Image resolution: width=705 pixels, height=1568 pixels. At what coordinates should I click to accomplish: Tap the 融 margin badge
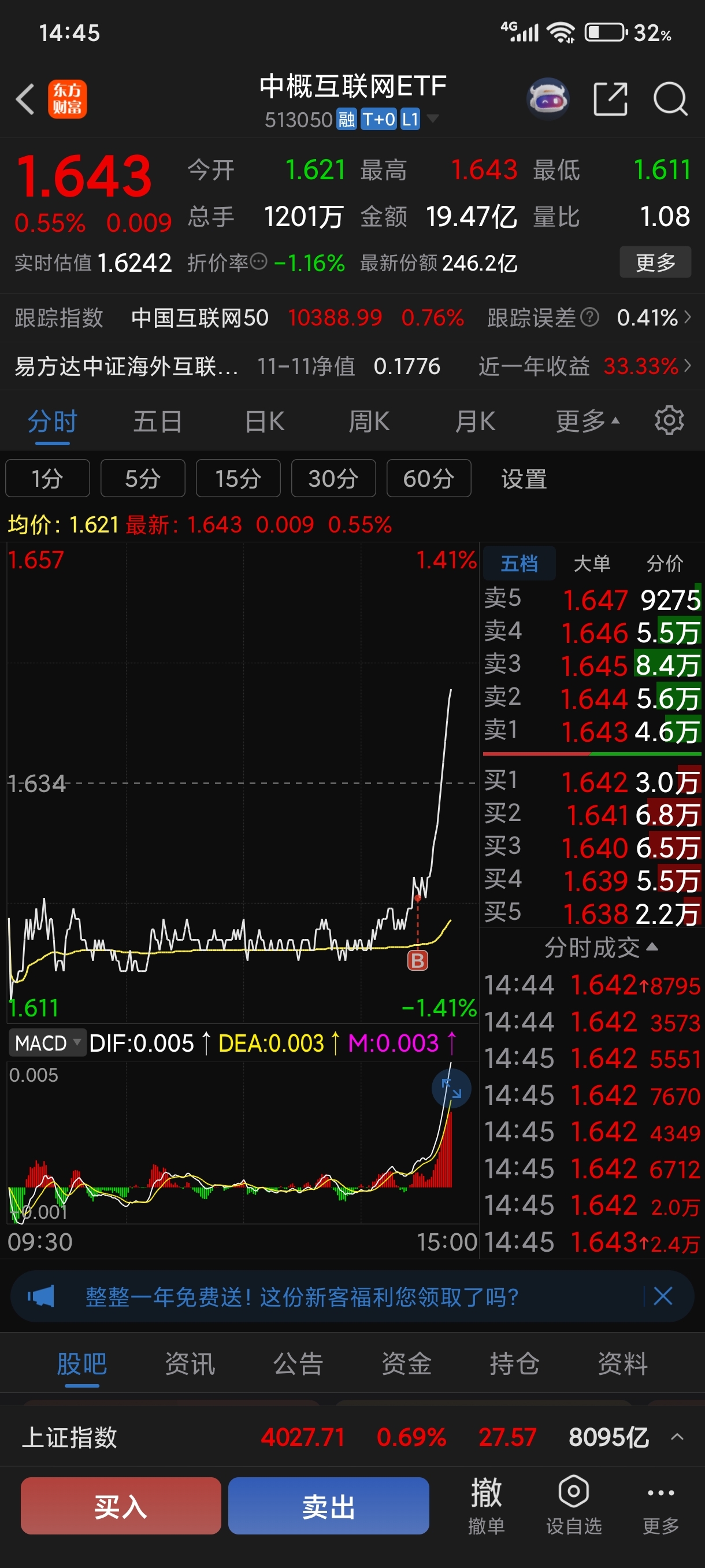click(346, 119)
